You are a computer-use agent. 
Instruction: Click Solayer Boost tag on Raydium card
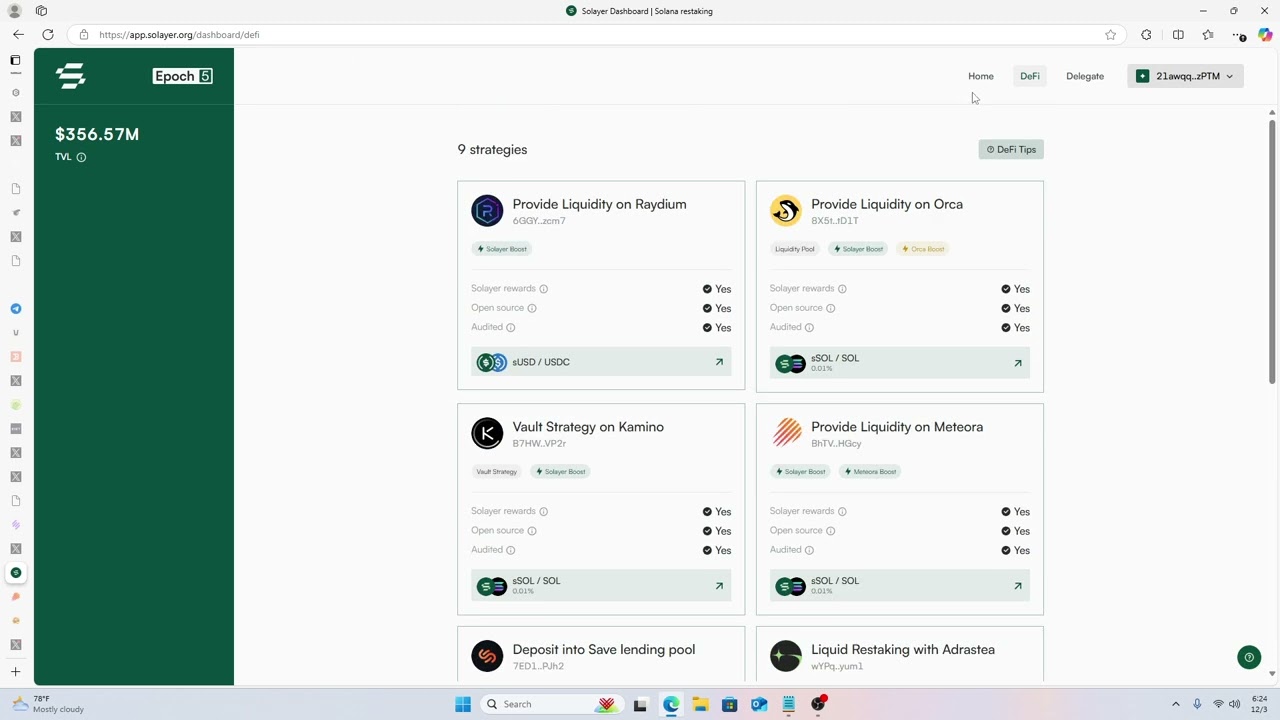coord(502,249)
